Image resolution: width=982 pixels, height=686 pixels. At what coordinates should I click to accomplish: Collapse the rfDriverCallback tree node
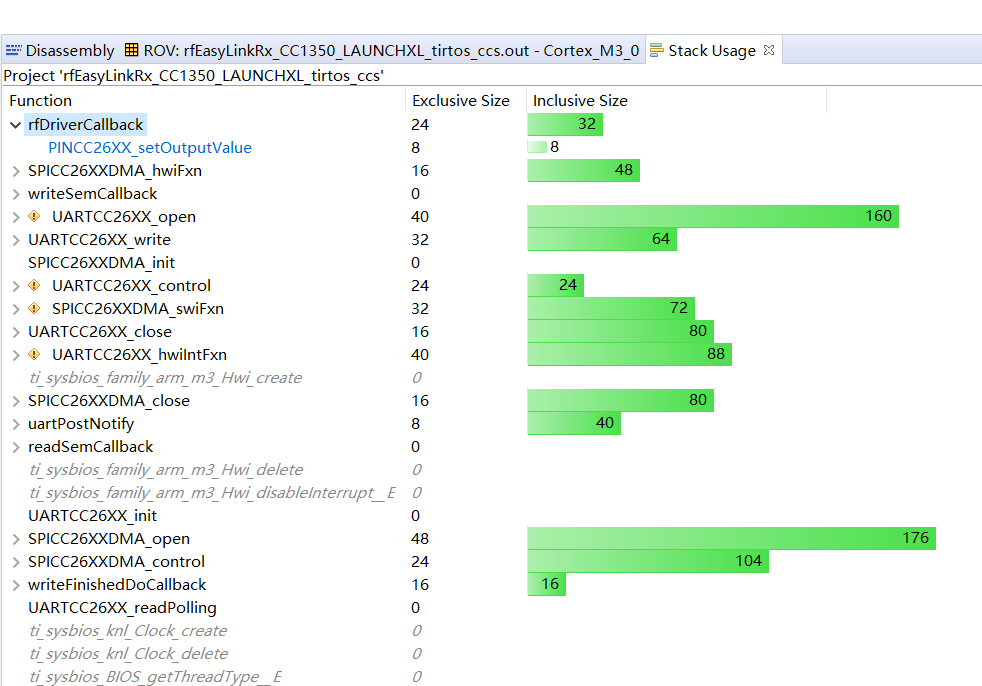pyautogui.click(x=16, y=125)
